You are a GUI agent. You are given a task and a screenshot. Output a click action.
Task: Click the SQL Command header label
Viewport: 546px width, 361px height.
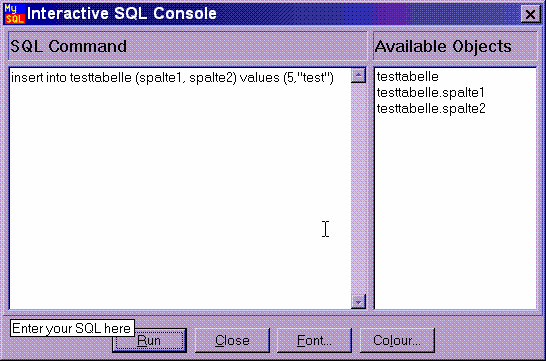coord(68,46)
